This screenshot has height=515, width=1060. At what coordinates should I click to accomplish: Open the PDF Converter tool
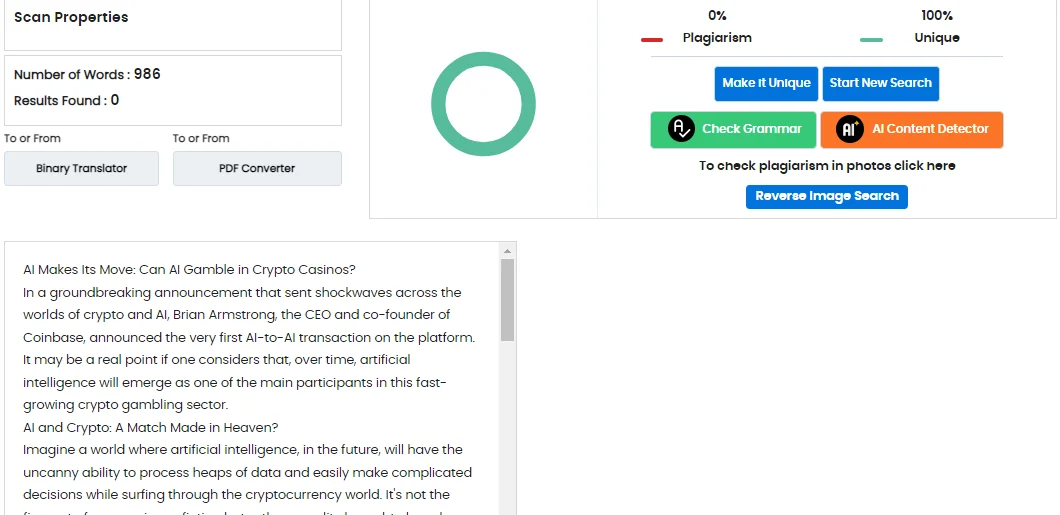(x=257, y=168)
